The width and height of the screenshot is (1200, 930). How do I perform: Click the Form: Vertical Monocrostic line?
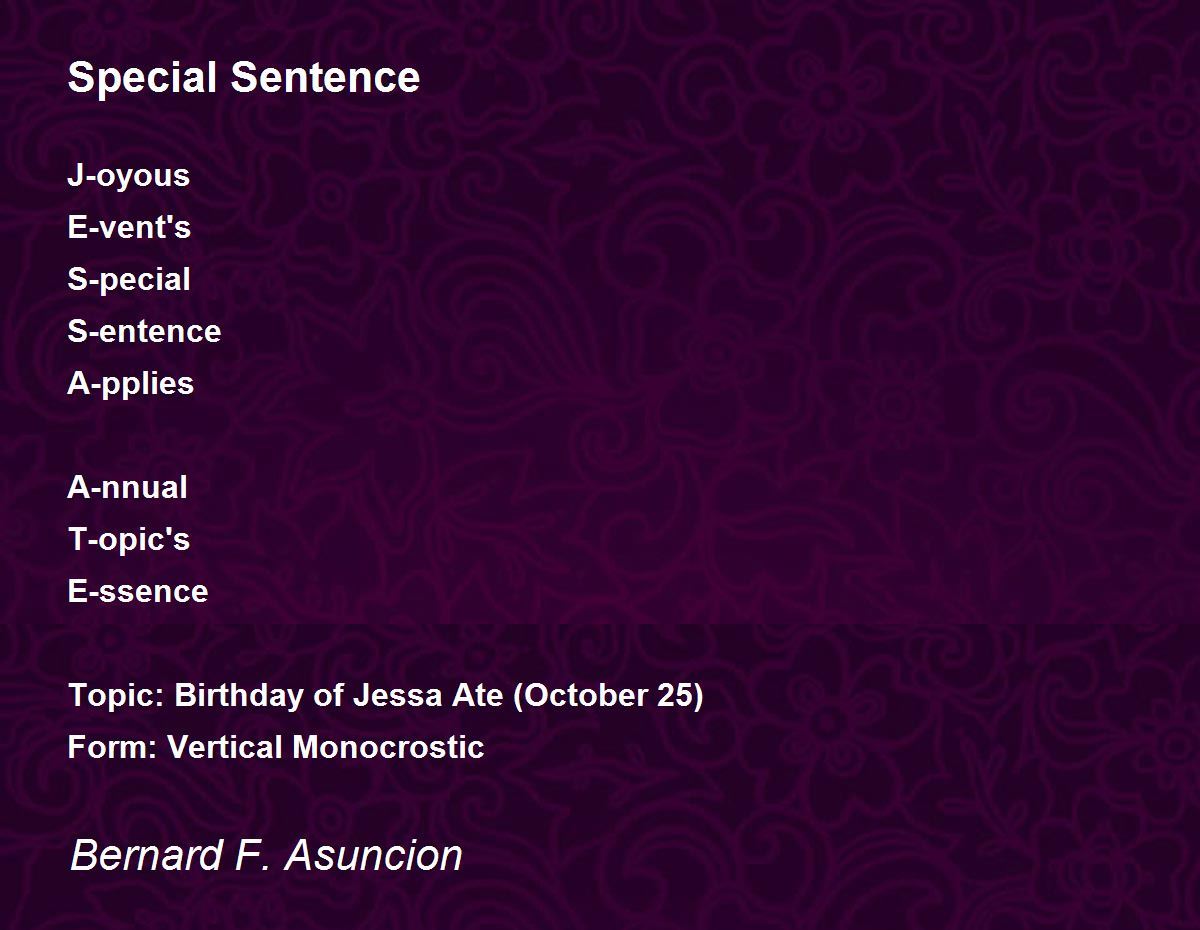click(276, 747)
